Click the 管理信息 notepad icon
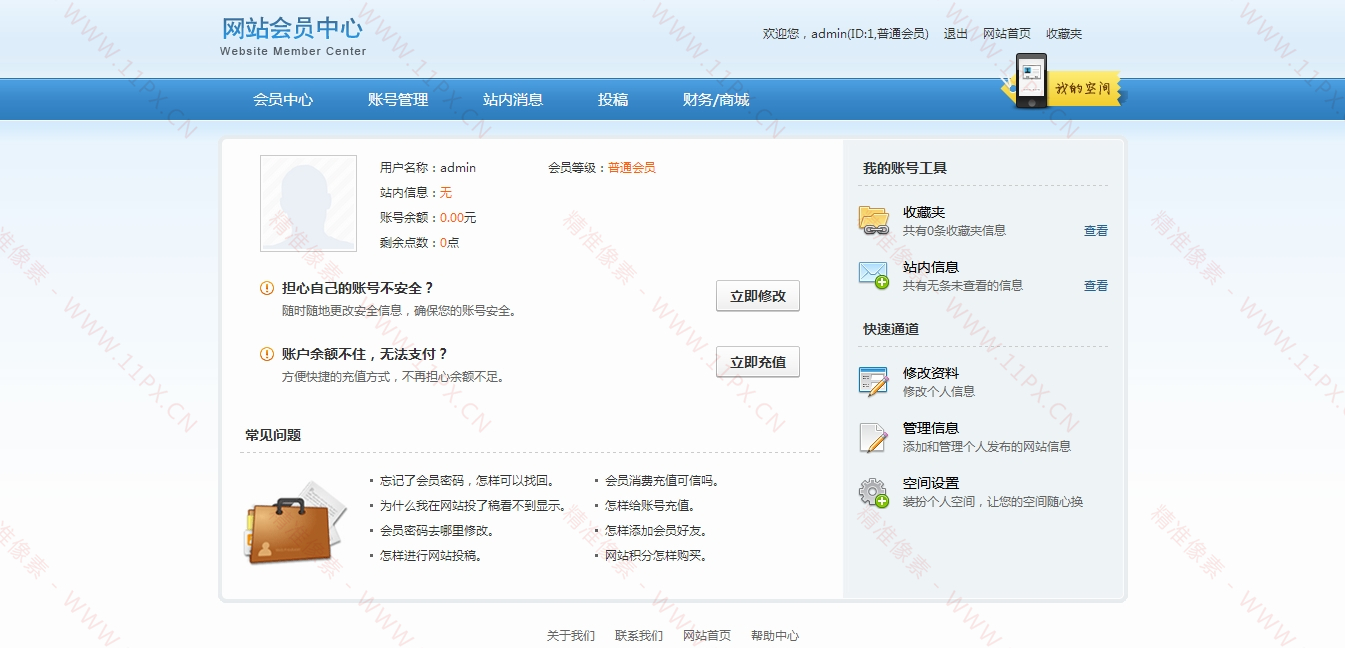 [x=874, y=437]
